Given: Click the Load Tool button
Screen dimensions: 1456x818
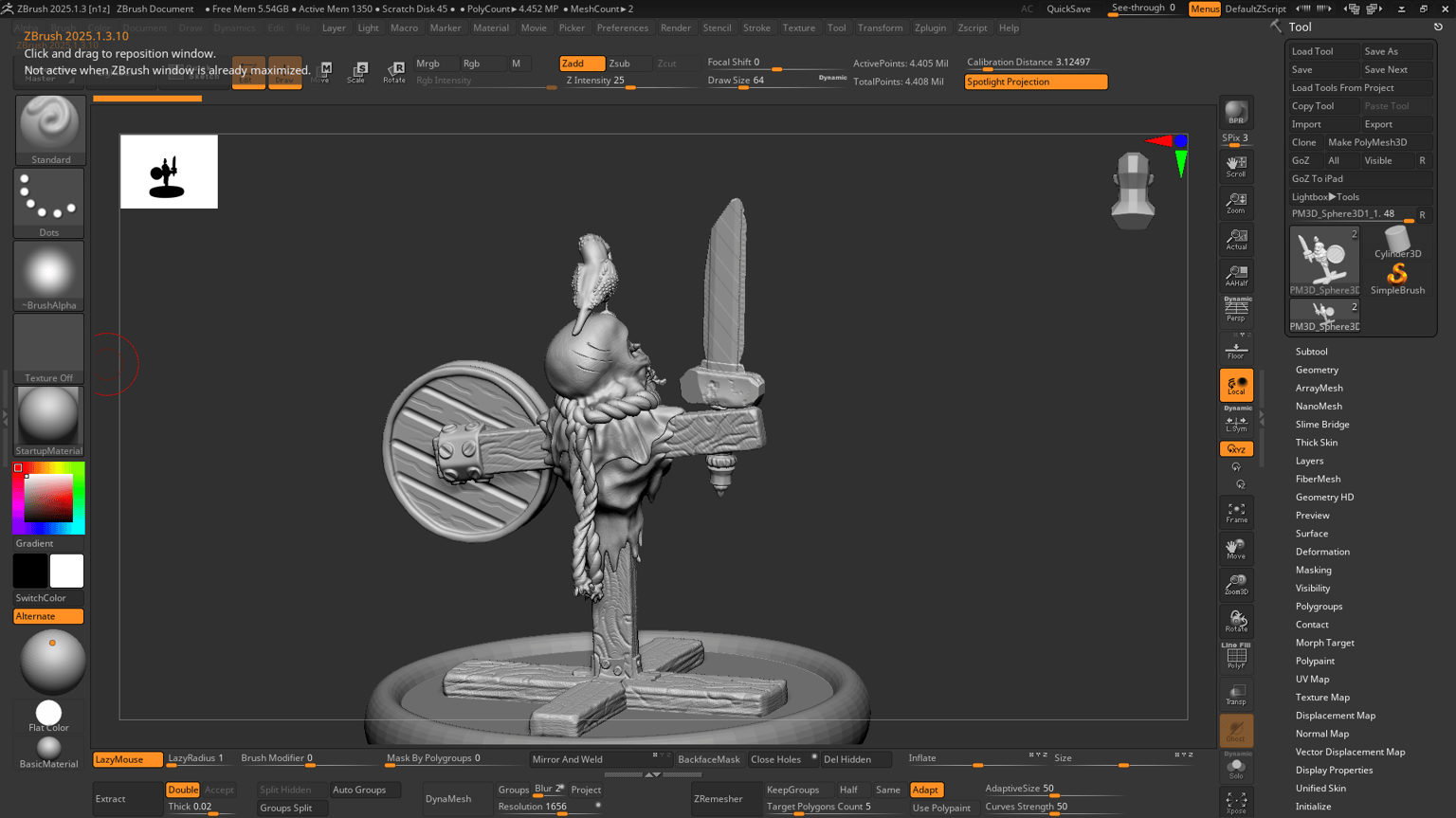Looking at the screenshot, I should pos(1322,51).
